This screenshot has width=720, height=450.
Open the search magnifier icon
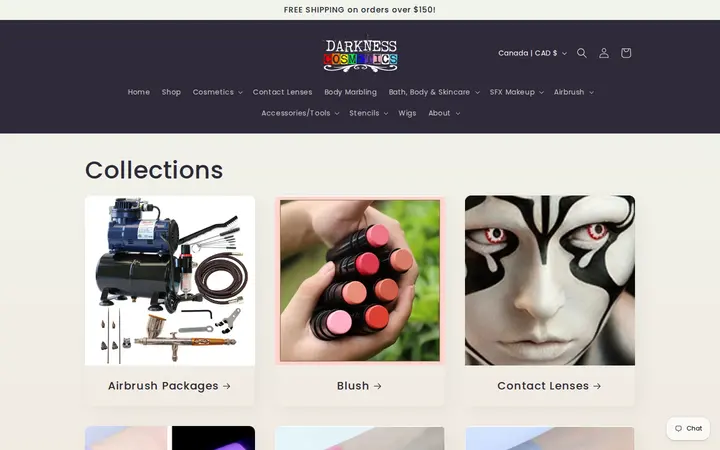click(582, 53)
